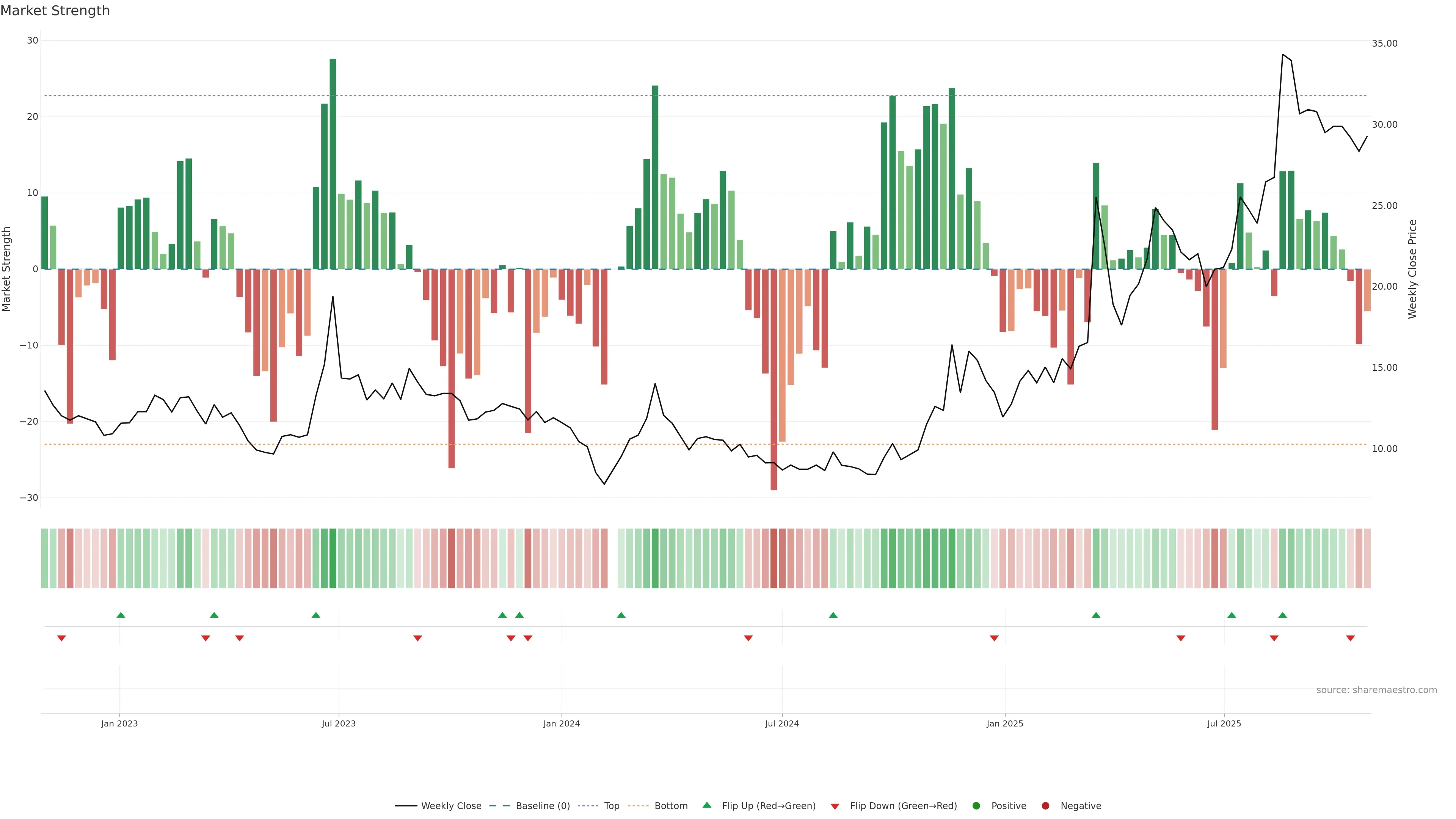Click the leftmost red flip-down triangle marker
The width and height of the screenshot is (1456, 819).
pyautogui.click(x=61, y=638)
